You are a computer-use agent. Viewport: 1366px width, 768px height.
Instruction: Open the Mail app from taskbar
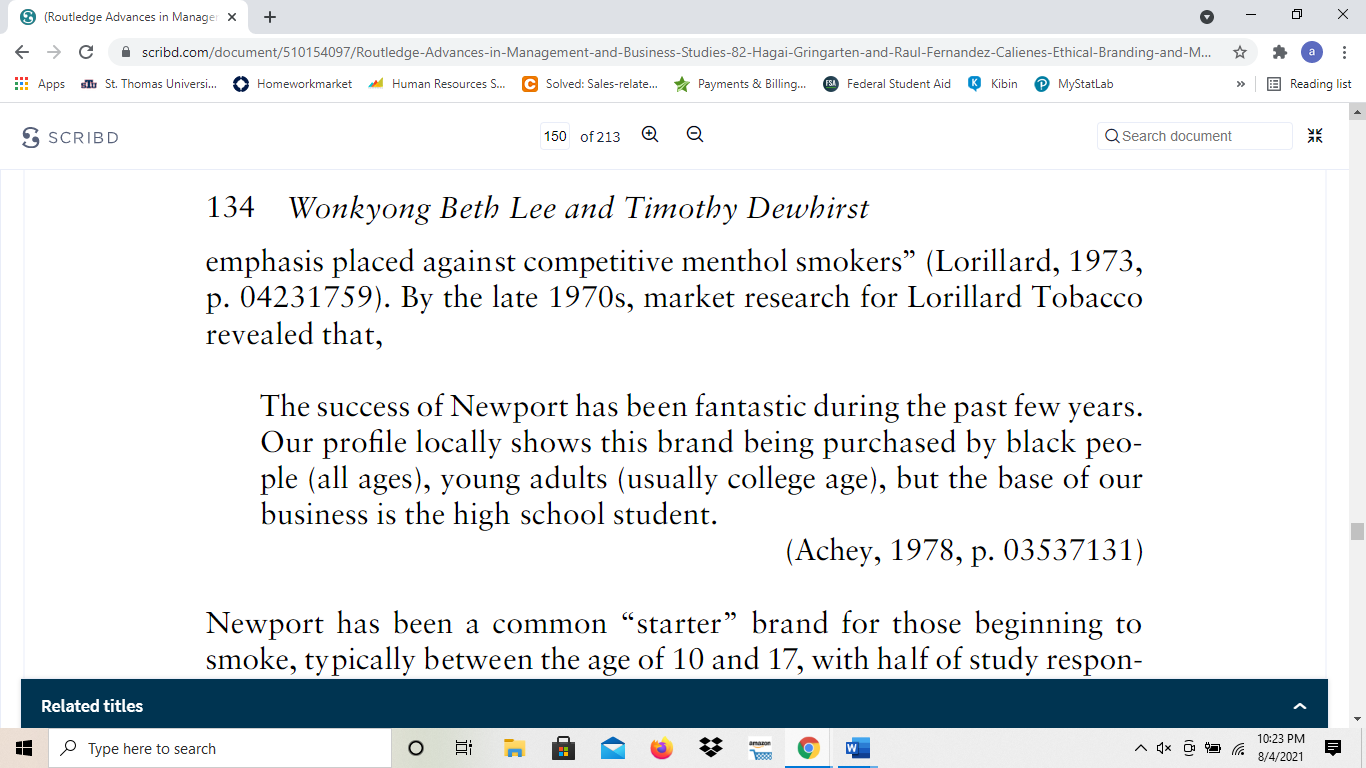point(612,748)
